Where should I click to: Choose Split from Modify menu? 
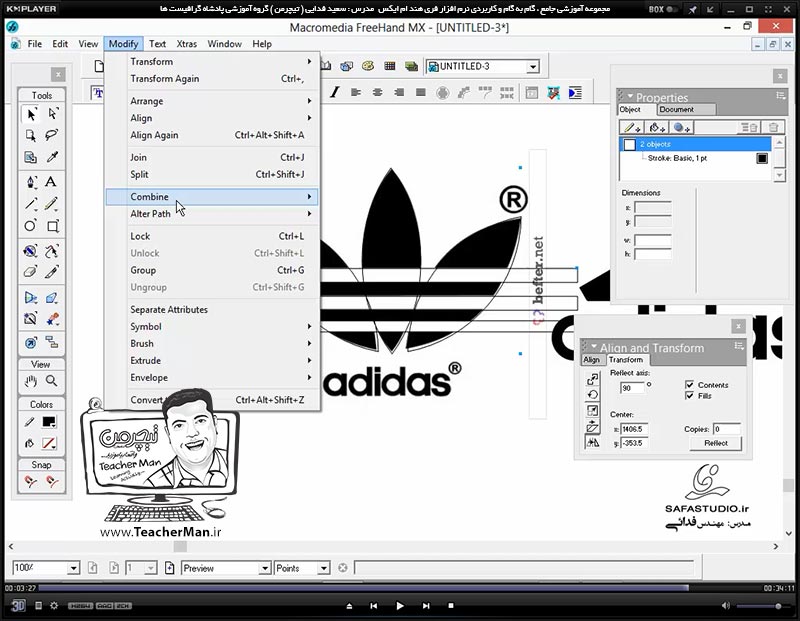click(212, 174)
